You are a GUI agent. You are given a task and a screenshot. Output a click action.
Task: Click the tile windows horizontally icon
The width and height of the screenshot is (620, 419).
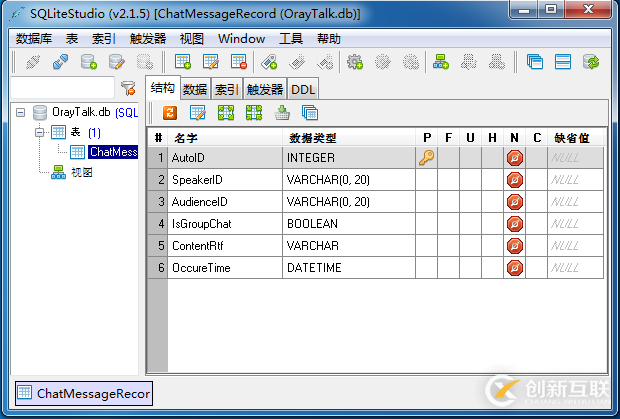click(563, 62)
